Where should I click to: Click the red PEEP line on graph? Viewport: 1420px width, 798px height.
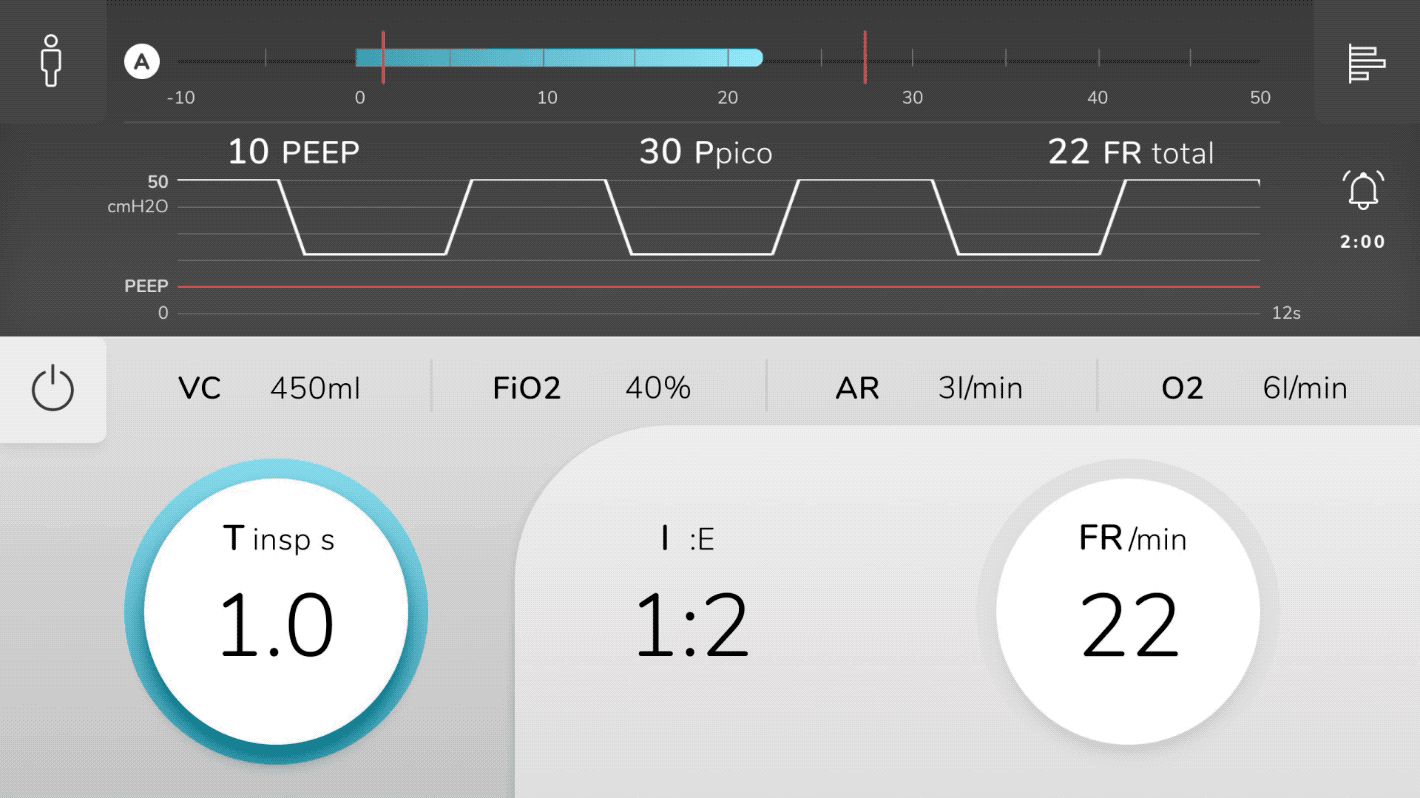pos(718,287)
